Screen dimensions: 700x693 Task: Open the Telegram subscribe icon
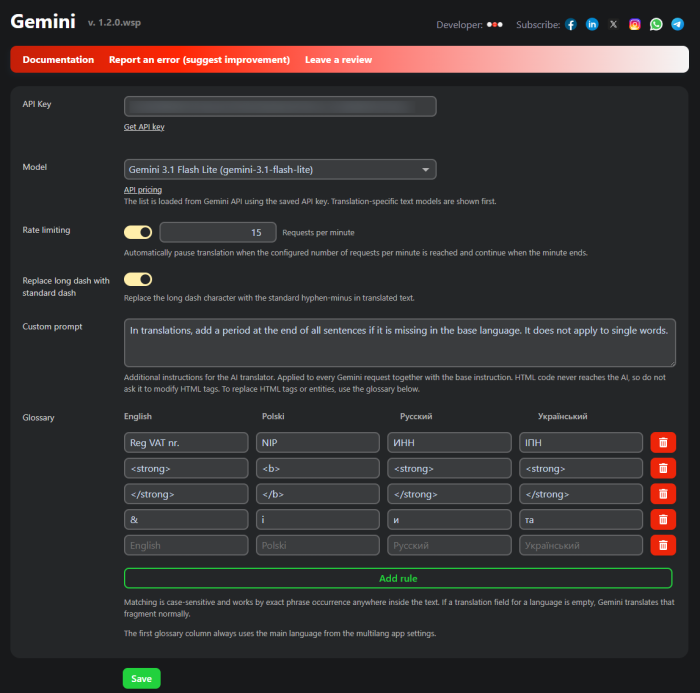677,25
